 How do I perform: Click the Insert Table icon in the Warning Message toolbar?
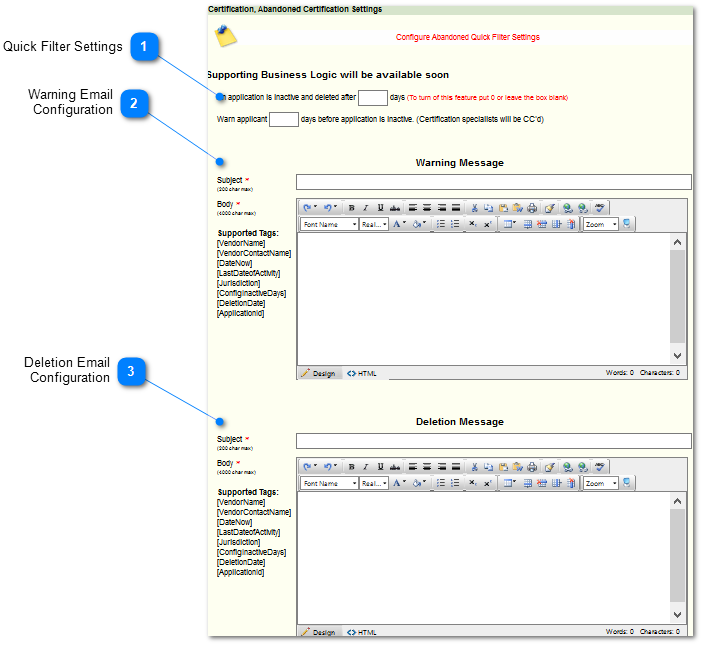tap(509, 225)
